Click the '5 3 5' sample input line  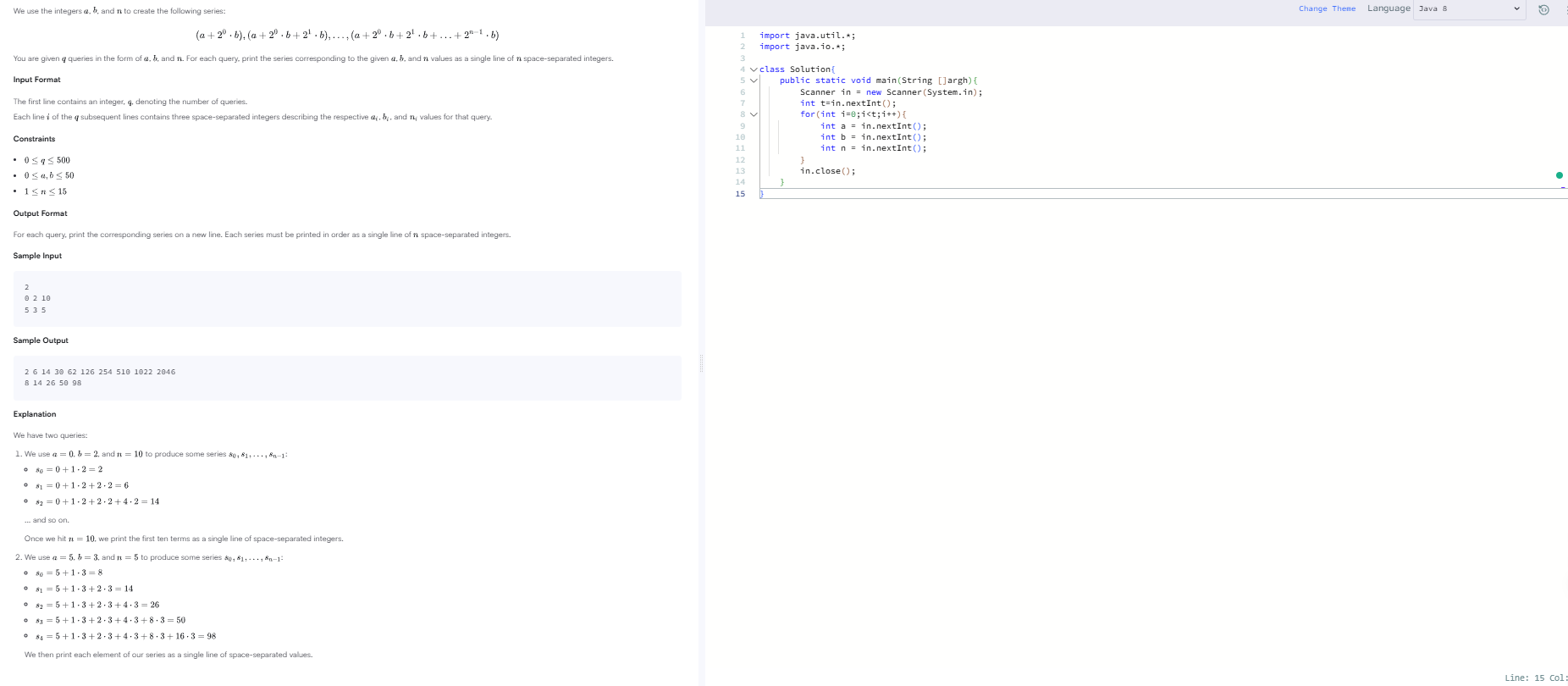pyautogui.click(x=35, y=310)
